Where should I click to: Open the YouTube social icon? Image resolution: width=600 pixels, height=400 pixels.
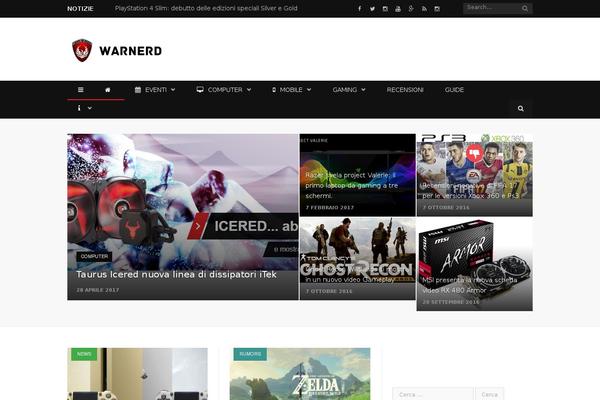(398, 8)
